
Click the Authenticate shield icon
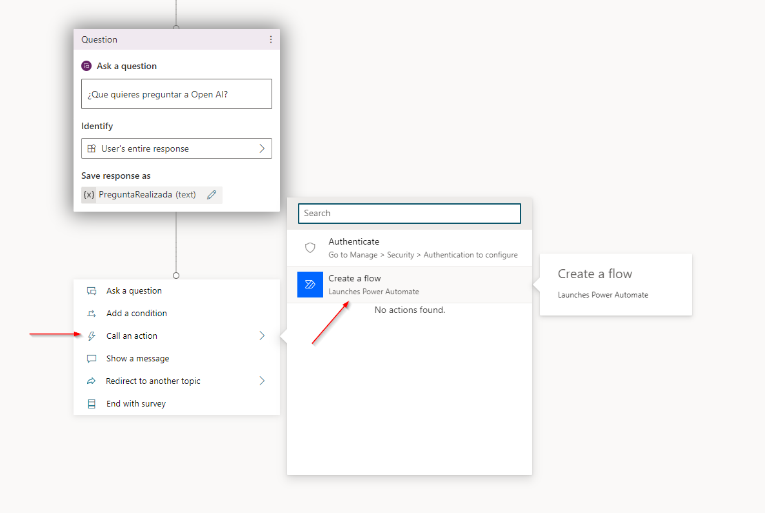(310, 248)
